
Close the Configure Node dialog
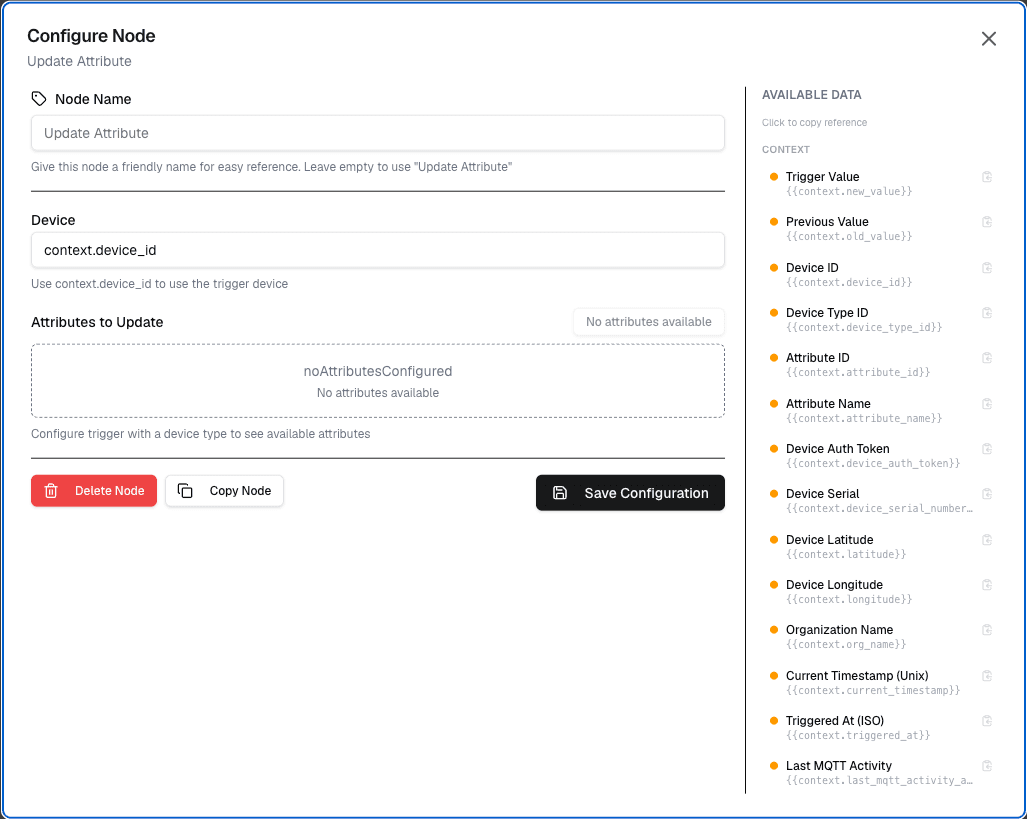coord(989,39)
